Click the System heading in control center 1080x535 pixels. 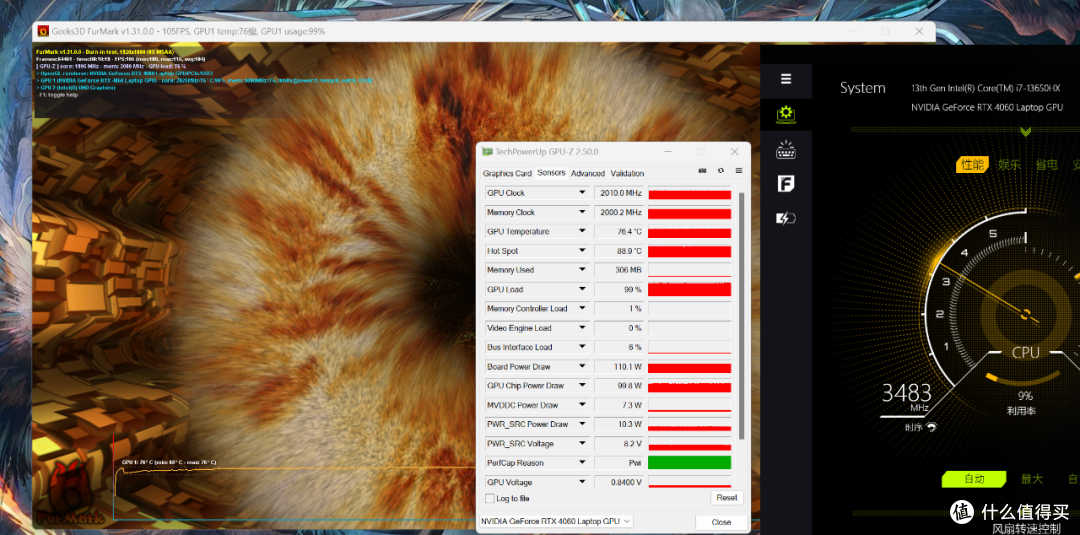pyautogui.click(x=862, y=88)
